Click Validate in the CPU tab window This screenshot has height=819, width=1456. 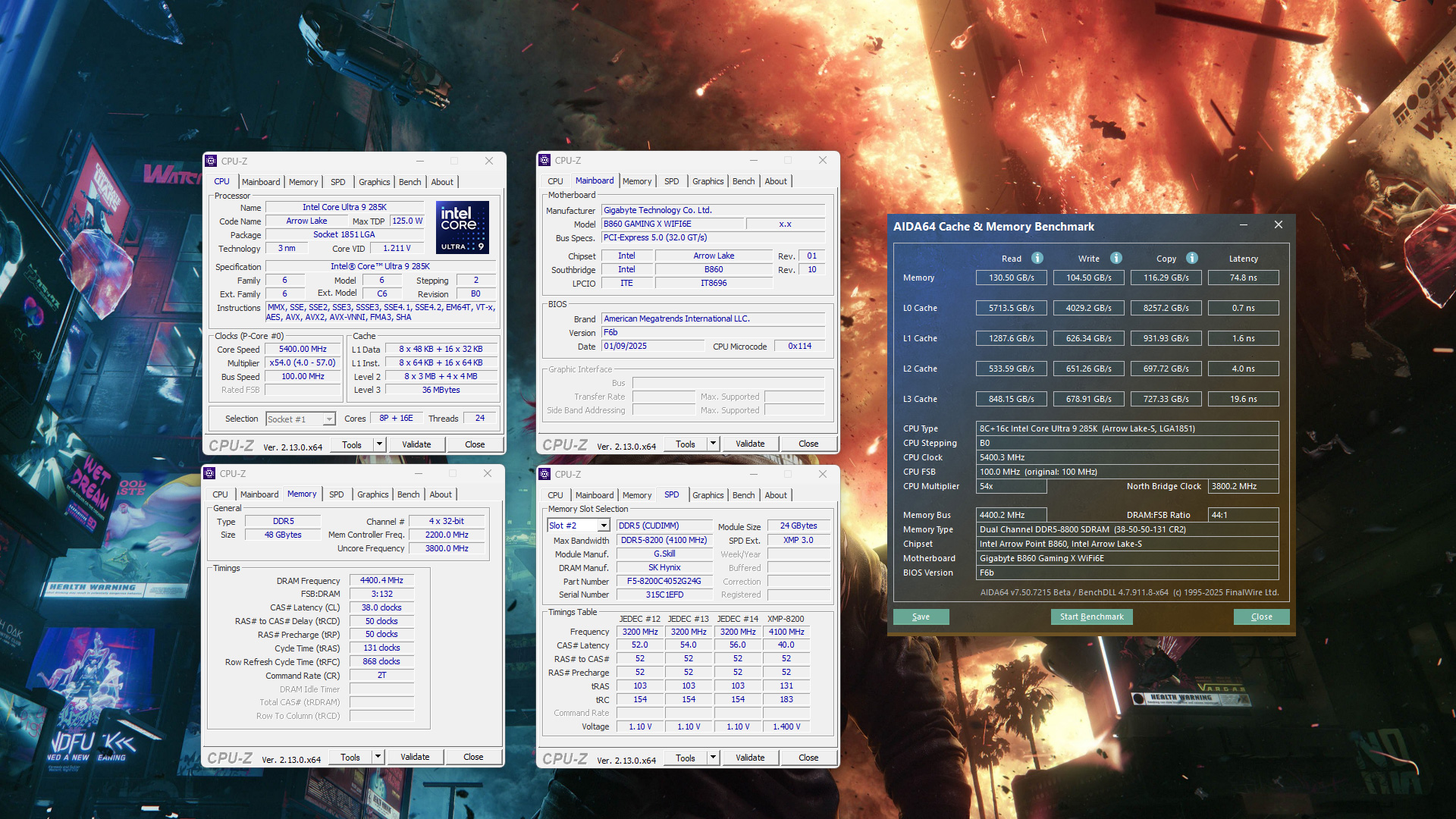pos(416,444)
